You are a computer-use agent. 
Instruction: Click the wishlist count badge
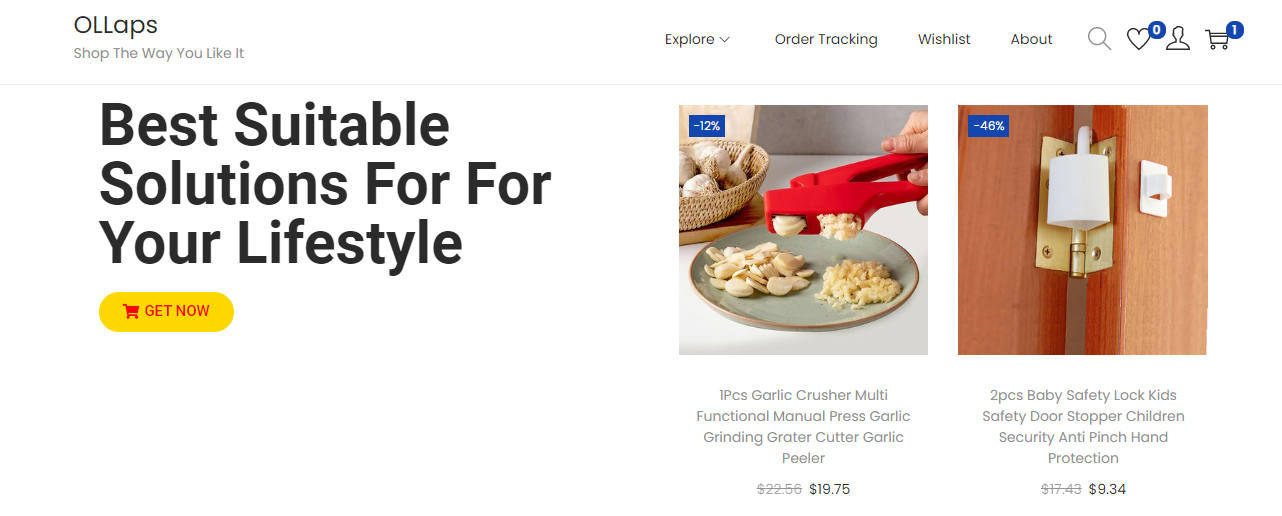pos(1156,30)
